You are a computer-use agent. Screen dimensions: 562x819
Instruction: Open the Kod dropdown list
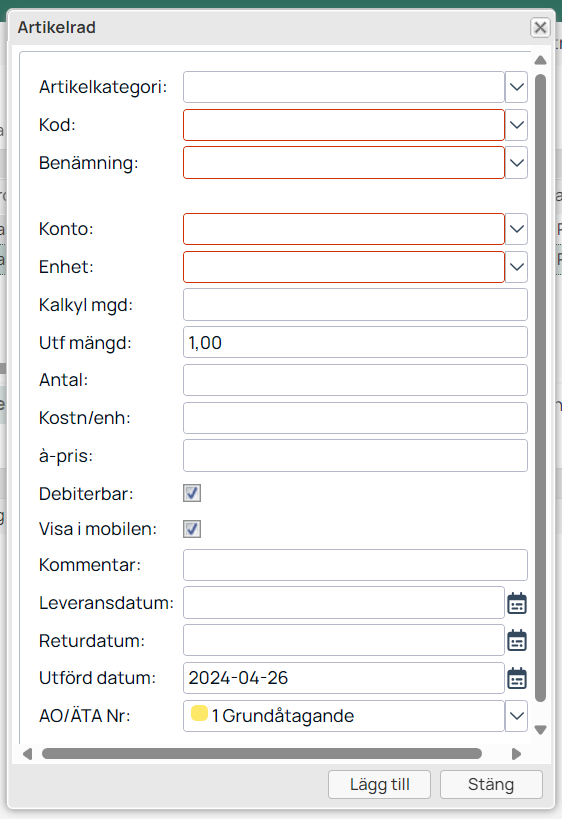(x=516, y=125)
